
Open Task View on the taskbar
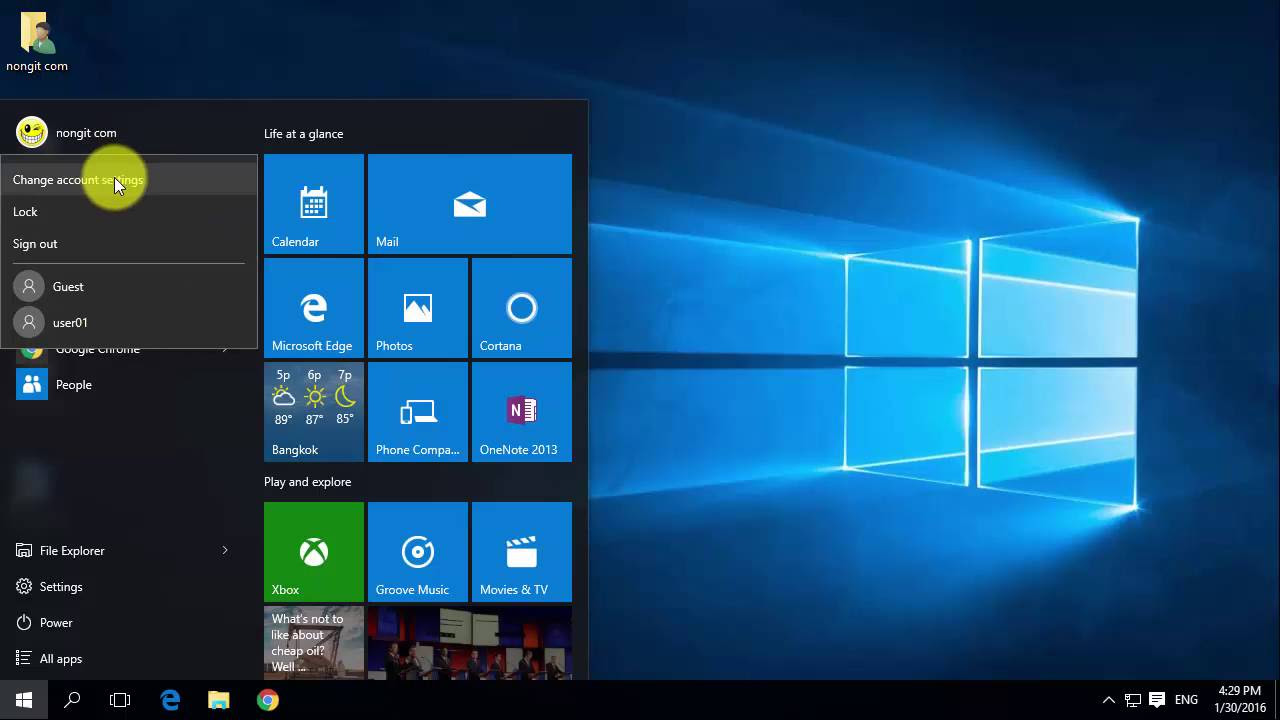[120, 700]
